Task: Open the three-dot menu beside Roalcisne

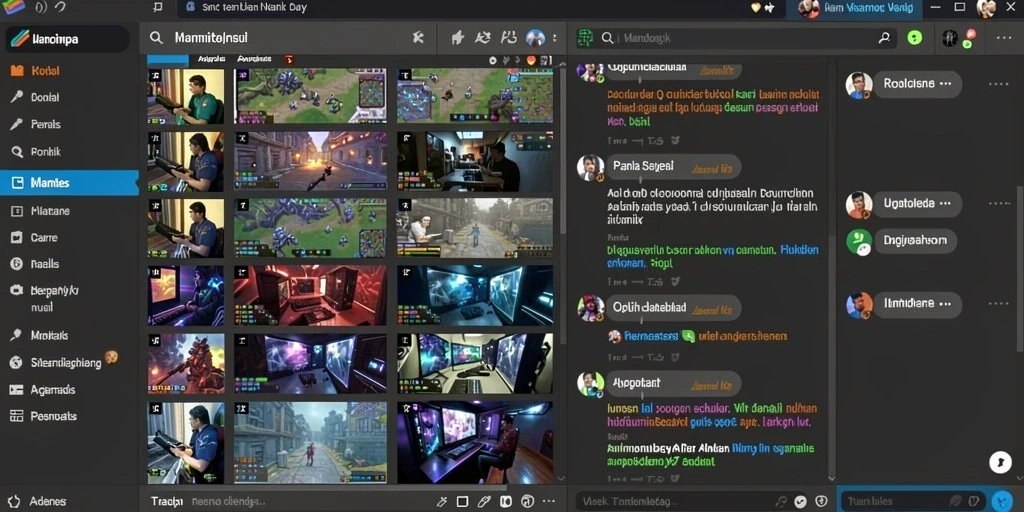Action: coord(999,84)
